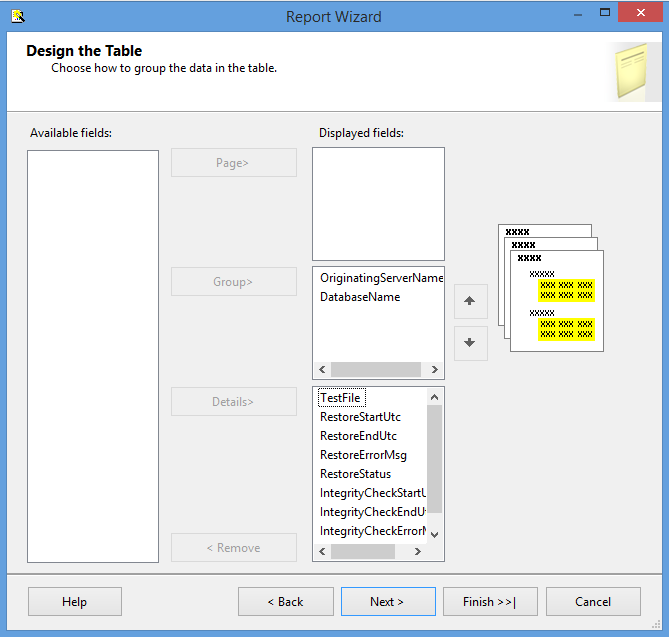669x637 pixels.
Task: Click the details list scroll left arrow
Action: coord(323,551)
